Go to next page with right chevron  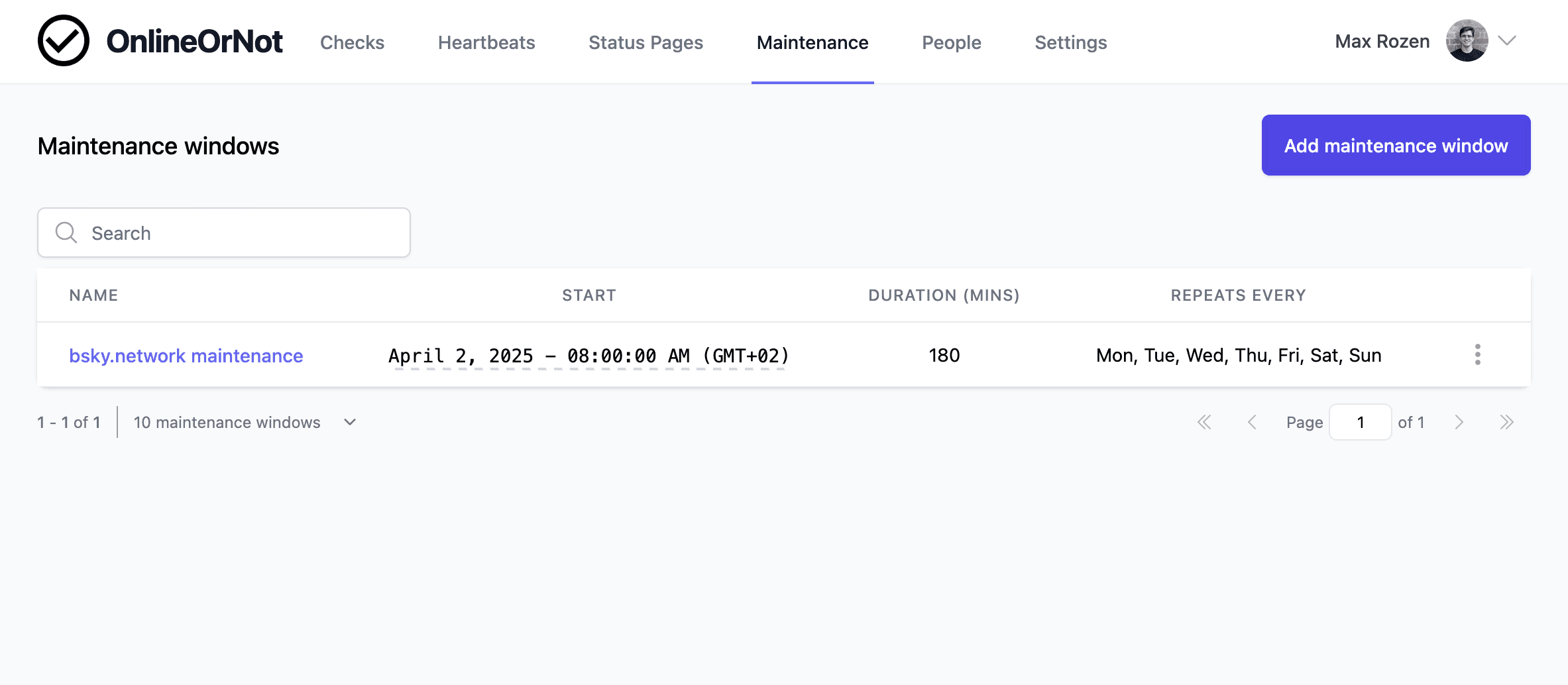[x=1459, y=422]
